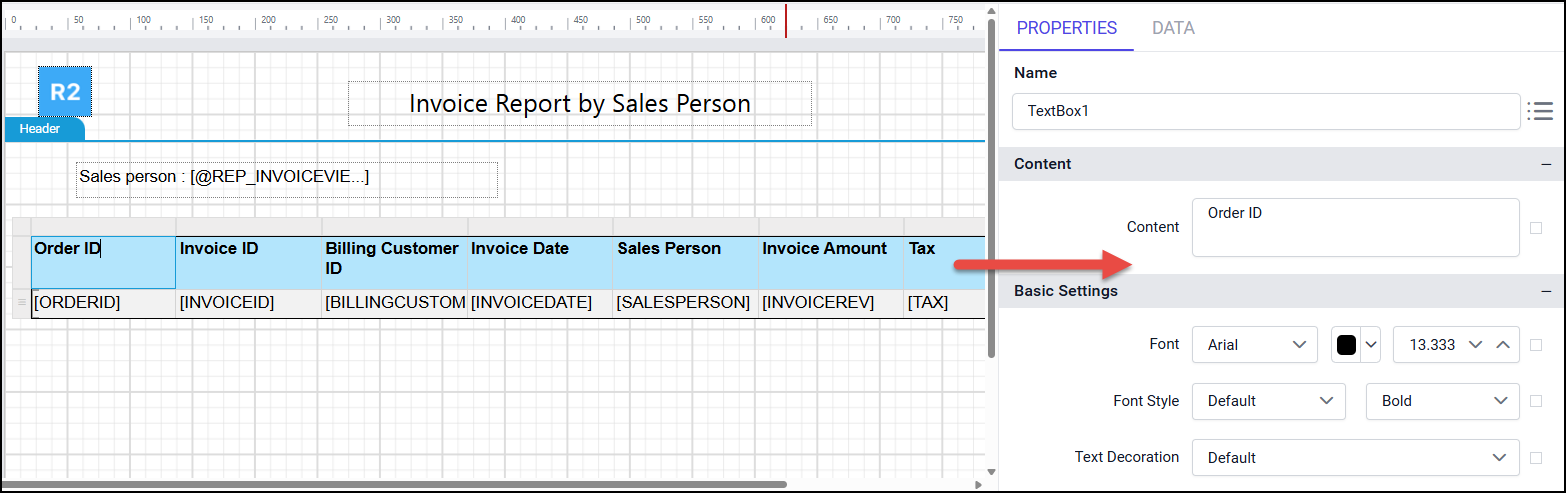This screenshot has width=1566, height=493.
Task: Open the Text Decoration dropdown
Action: coord(1355,458)
